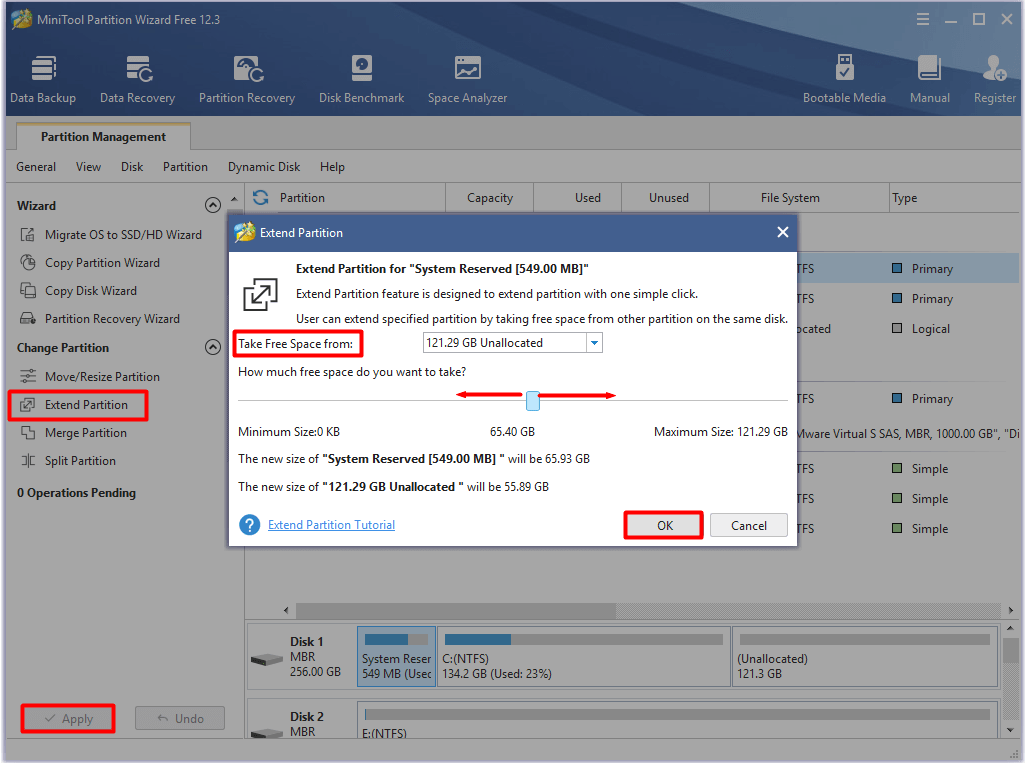Click the Register icon

(x=994, y=68)
